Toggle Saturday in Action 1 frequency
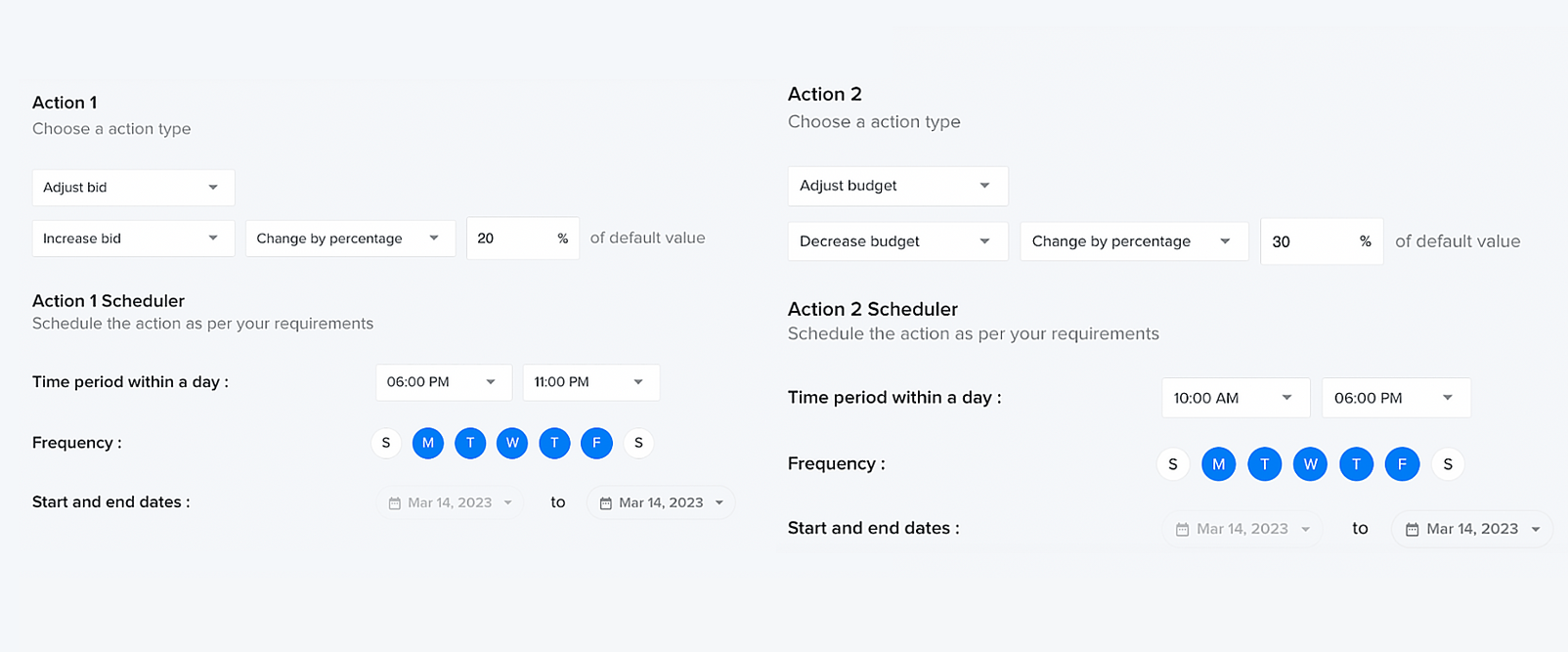 638,443
